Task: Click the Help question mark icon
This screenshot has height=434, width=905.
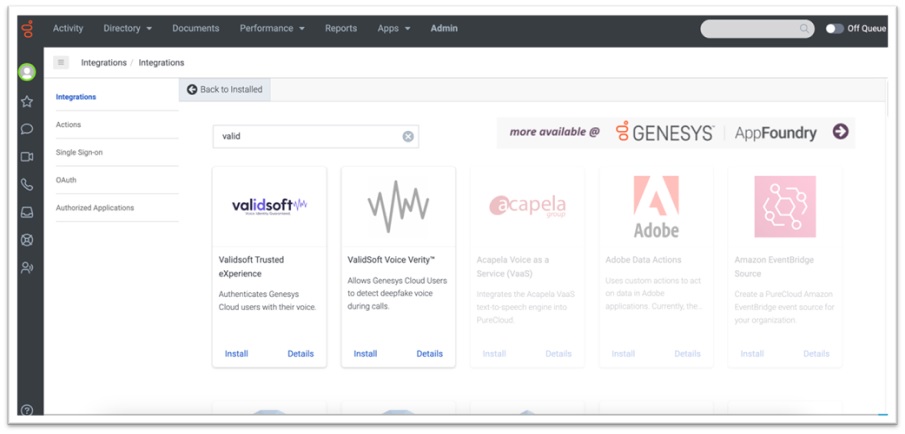Action: point(27,410)
